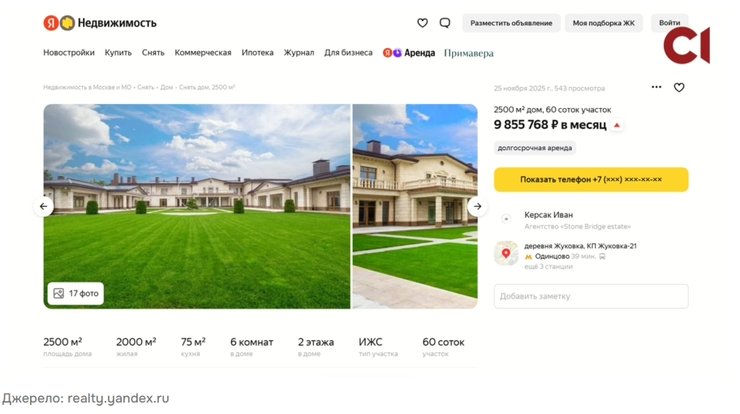Open favorites heart icon in header
This screenshot has width=740, height=414.
coord(422,23)
